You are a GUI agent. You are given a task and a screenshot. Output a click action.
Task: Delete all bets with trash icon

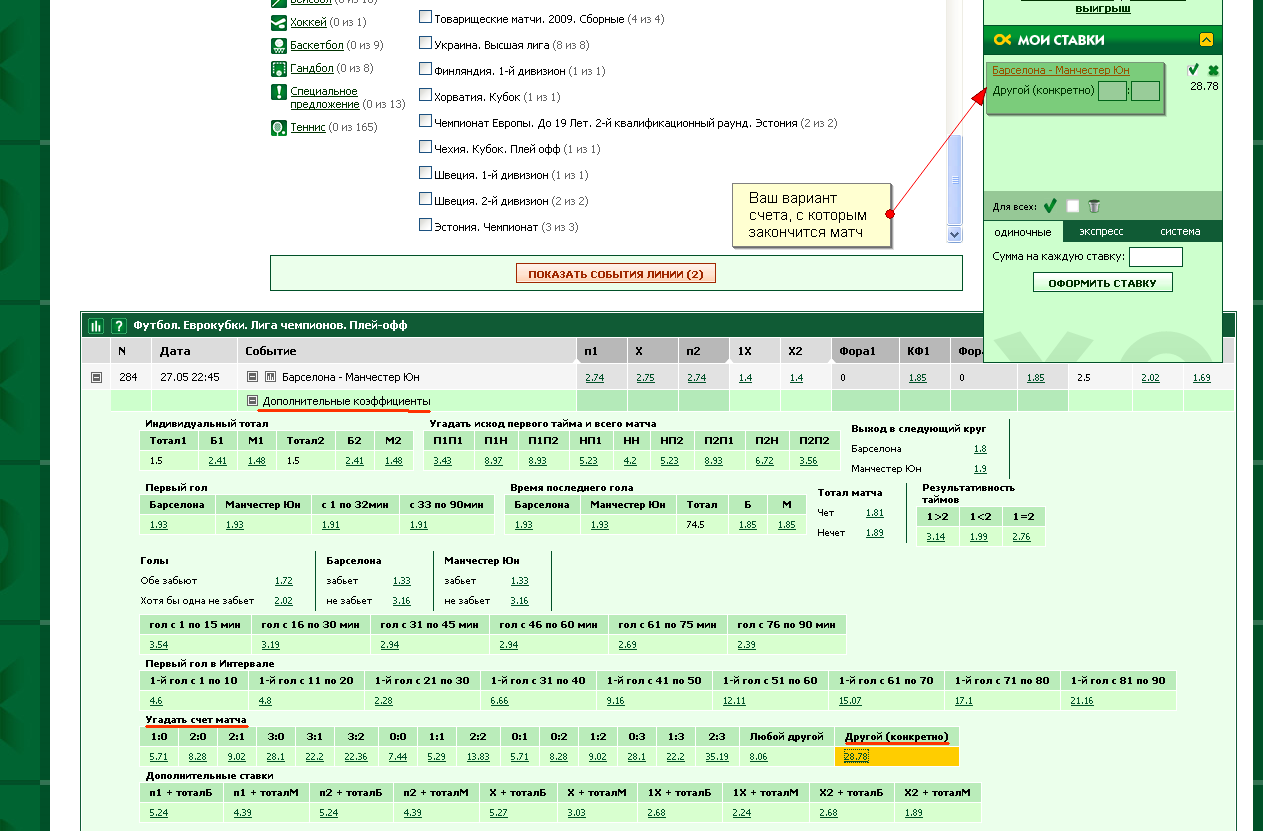(1094, 206)
